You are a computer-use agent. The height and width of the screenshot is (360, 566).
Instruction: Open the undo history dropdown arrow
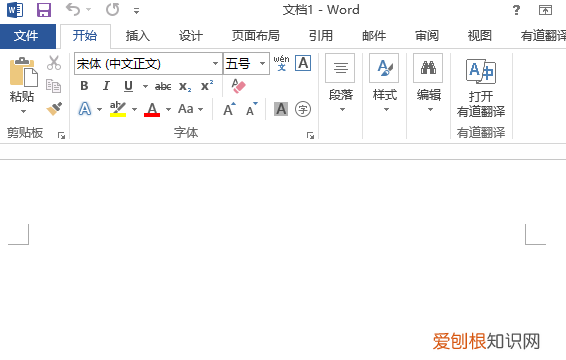pos(88,10)
